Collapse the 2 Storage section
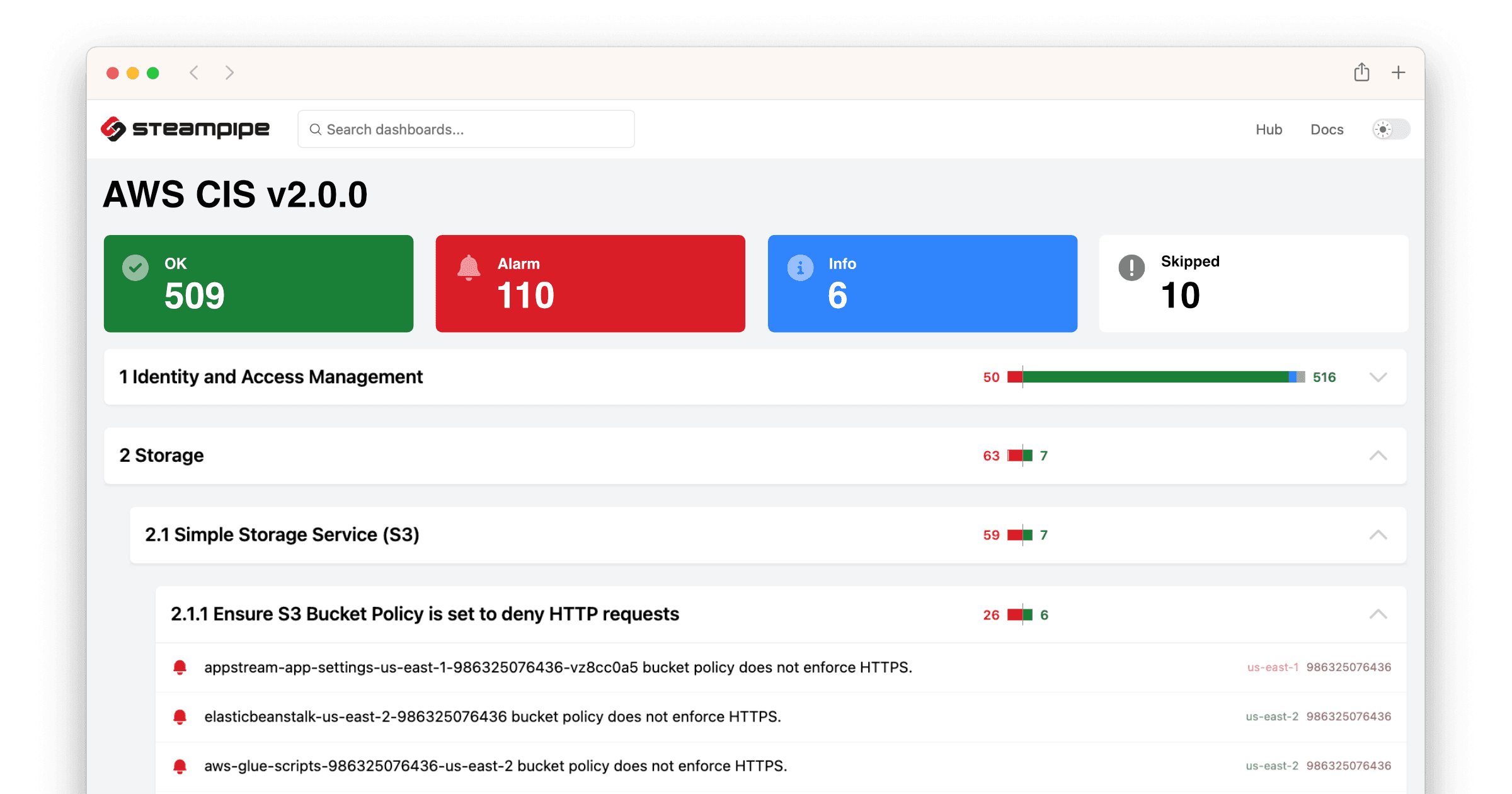 (x=1378, y=455)
